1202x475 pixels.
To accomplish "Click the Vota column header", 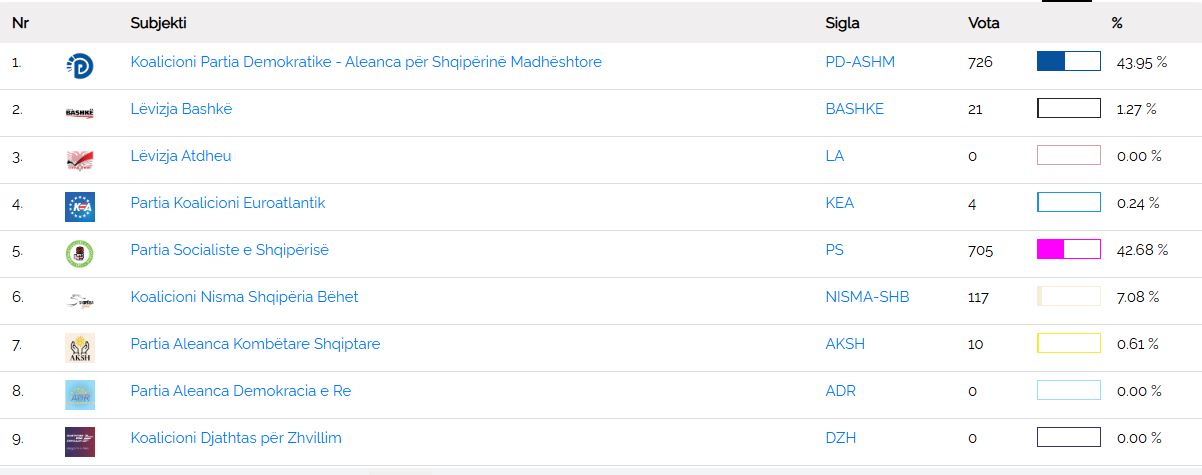I will tap(983, 23).
